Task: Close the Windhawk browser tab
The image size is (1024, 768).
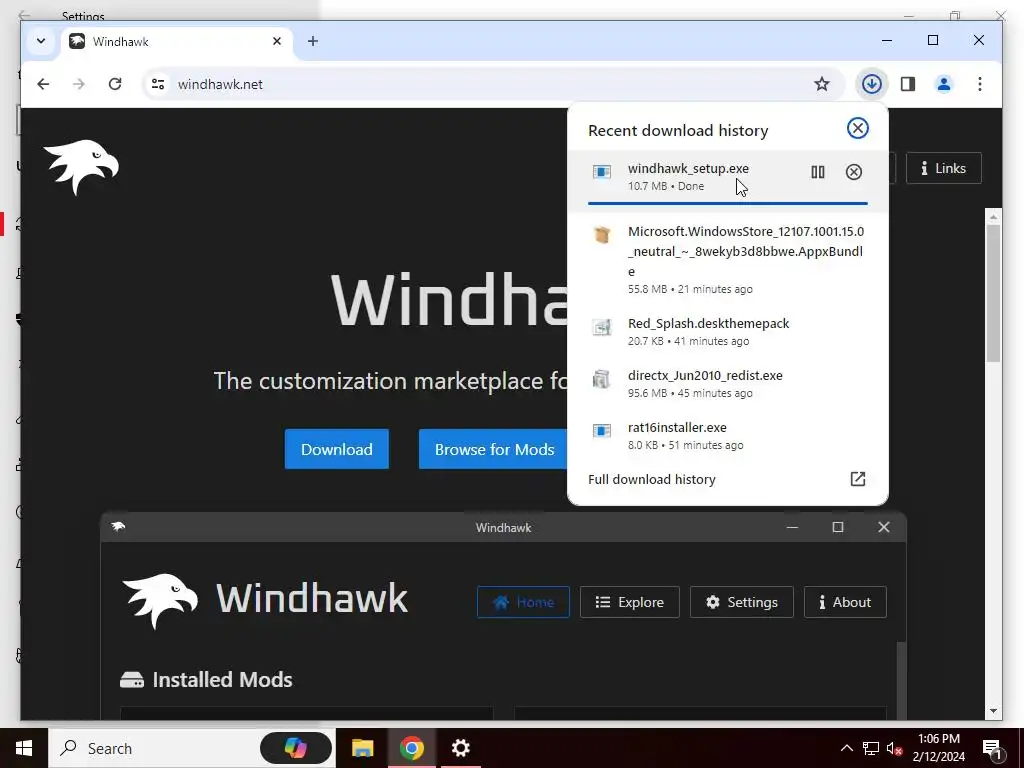Action: click(277, 41)
